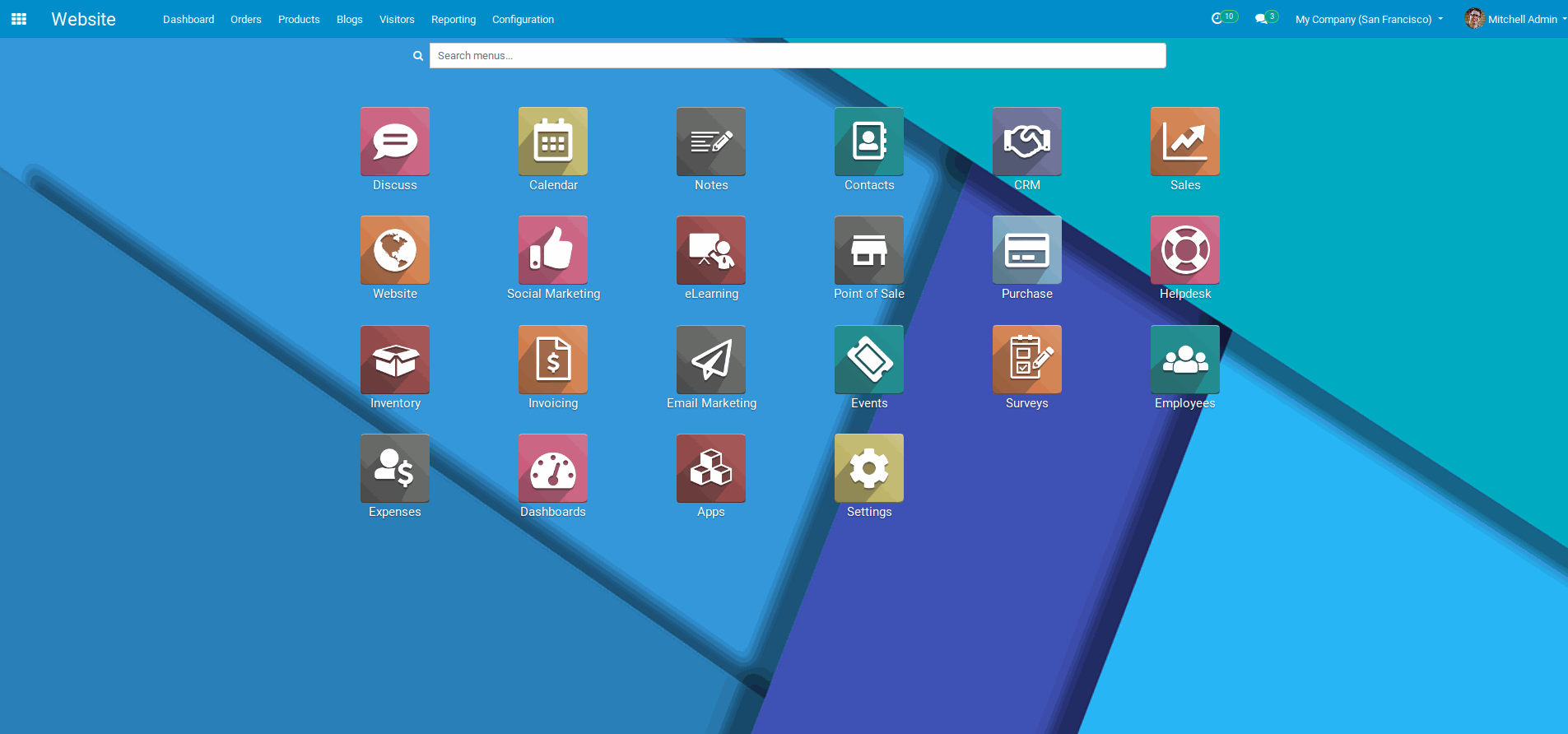Launch the eLearning app
Image resolution: width=1568 pixels, height=734 pixels.
tap(710, 250)
